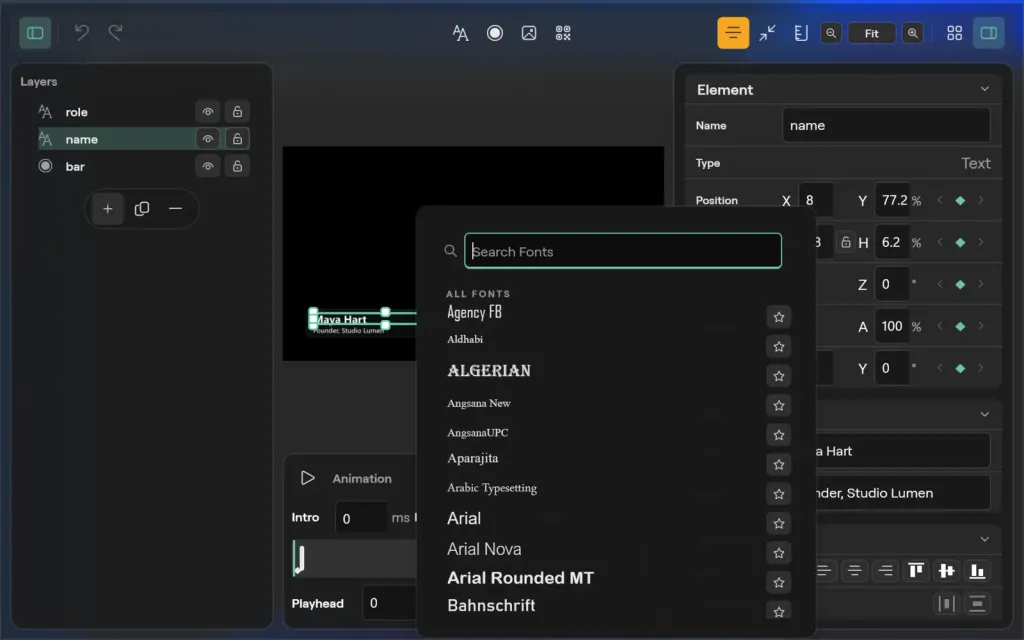Align text to the top
The image size is (1024, 640).
tap(916, 571)
